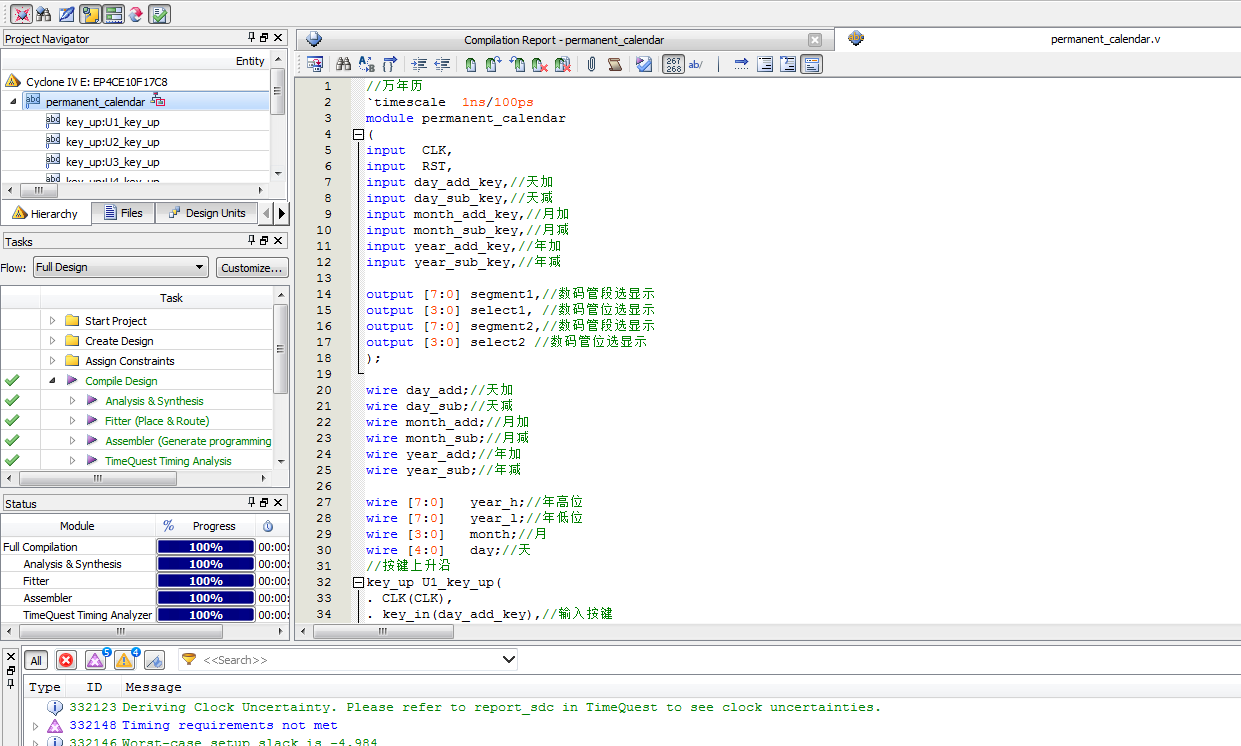Collapse the permanent_calendar hierarchy node

[x=13, y=102]
